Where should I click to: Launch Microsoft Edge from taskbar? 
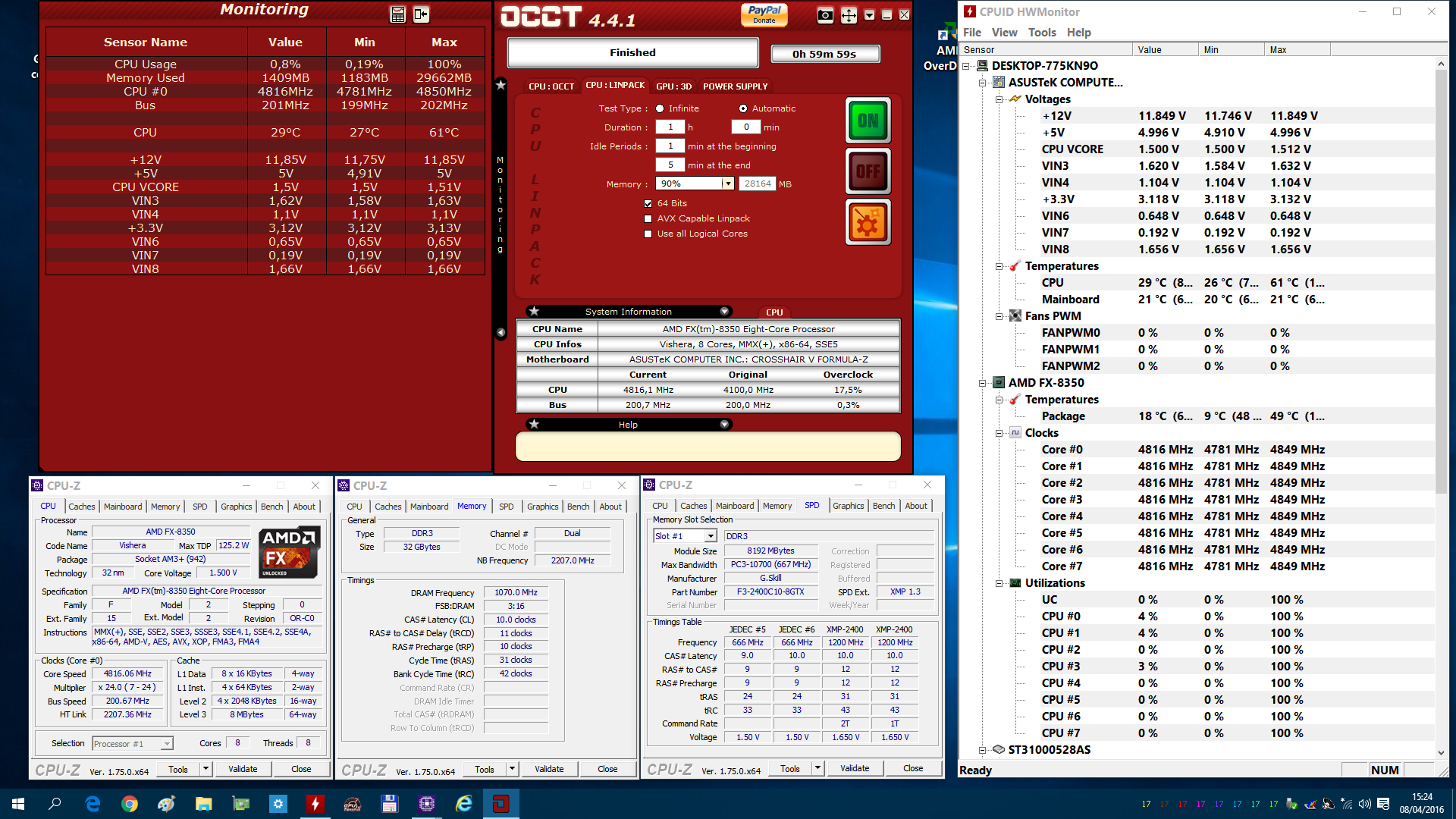coord(93,804)
